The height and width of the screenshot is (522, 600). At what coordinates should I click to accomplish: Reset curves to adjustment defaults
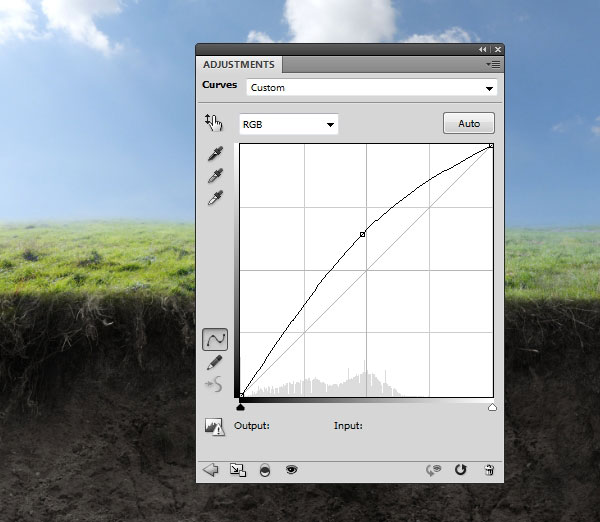pos(461,470)
